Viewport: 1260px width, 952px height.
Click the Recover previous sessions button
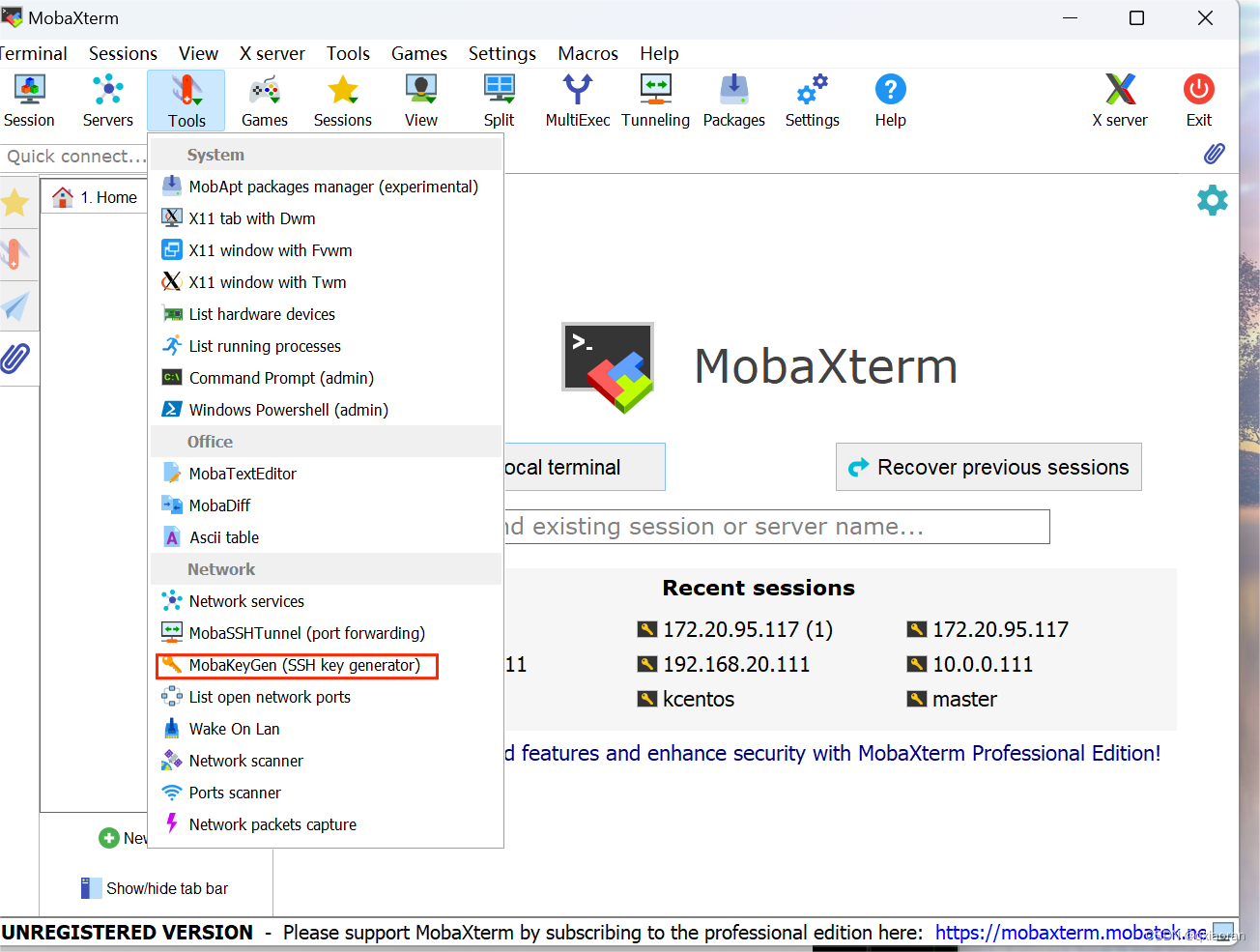coord(988,467)
